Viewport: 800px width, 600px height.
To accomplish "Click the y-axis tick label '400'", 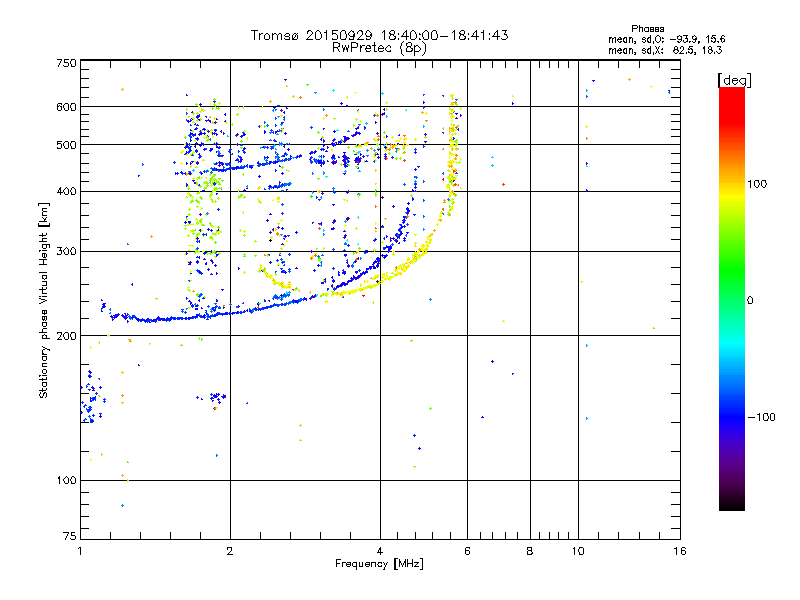I will coord(66,191).
